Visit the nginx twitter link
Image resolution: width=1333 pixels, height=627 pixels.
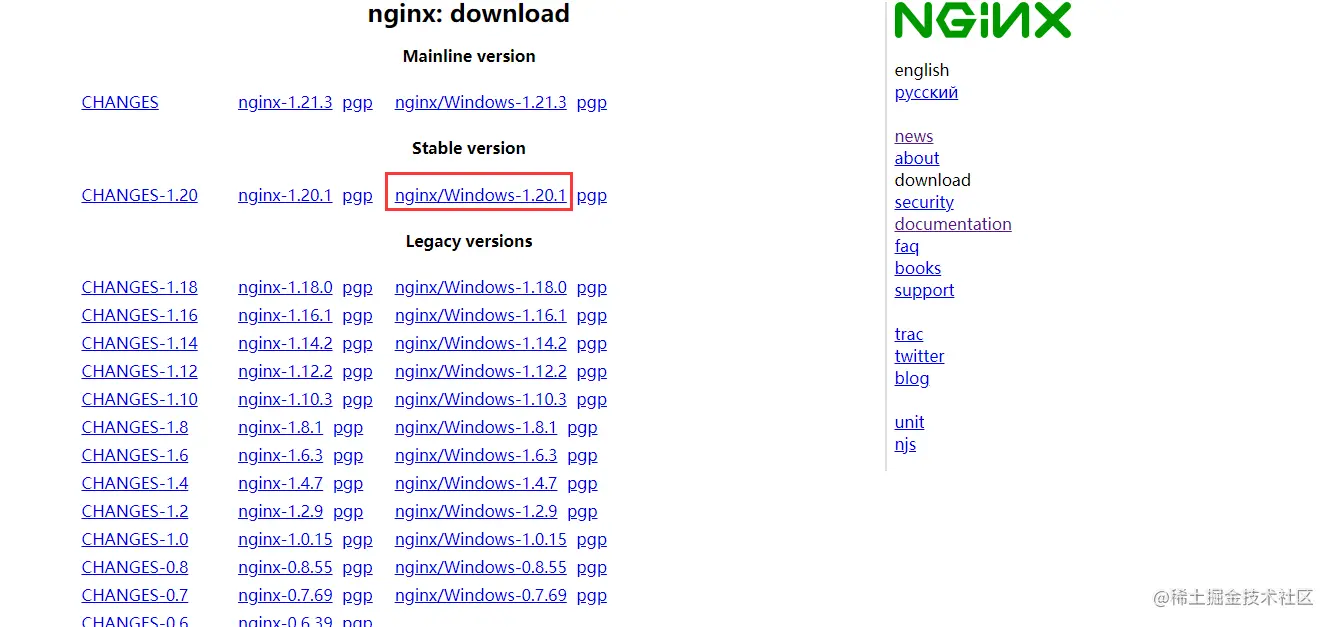point(919,356)
